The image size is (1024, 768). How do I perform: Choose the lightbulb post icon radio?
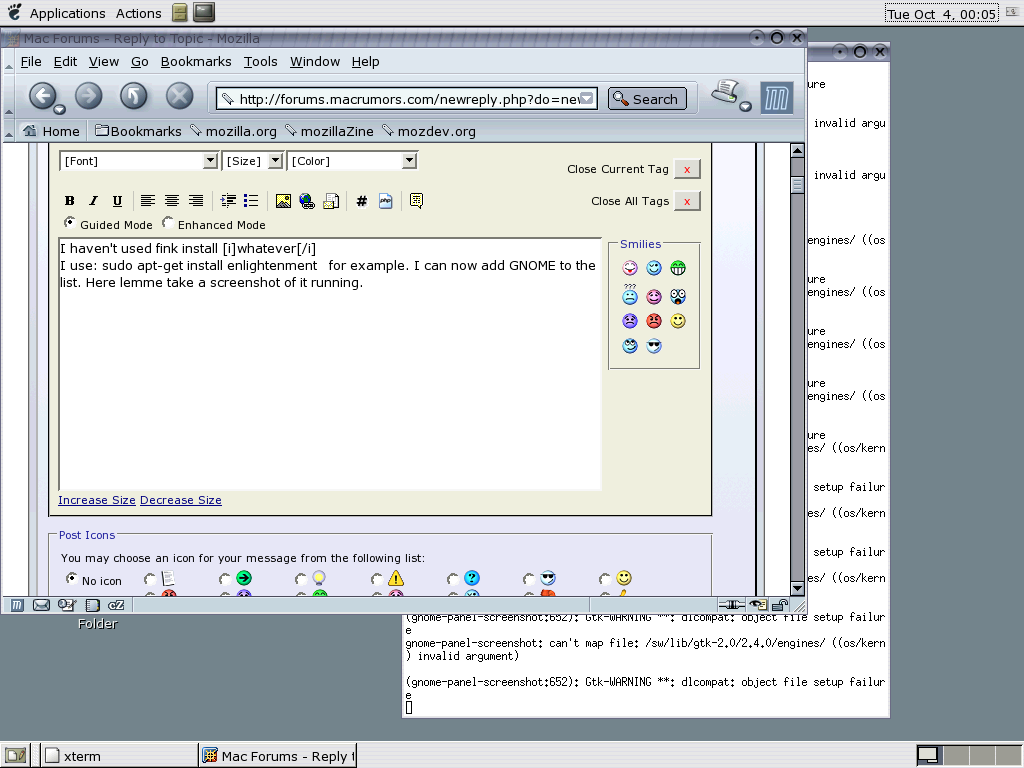[x=301, y=579]
